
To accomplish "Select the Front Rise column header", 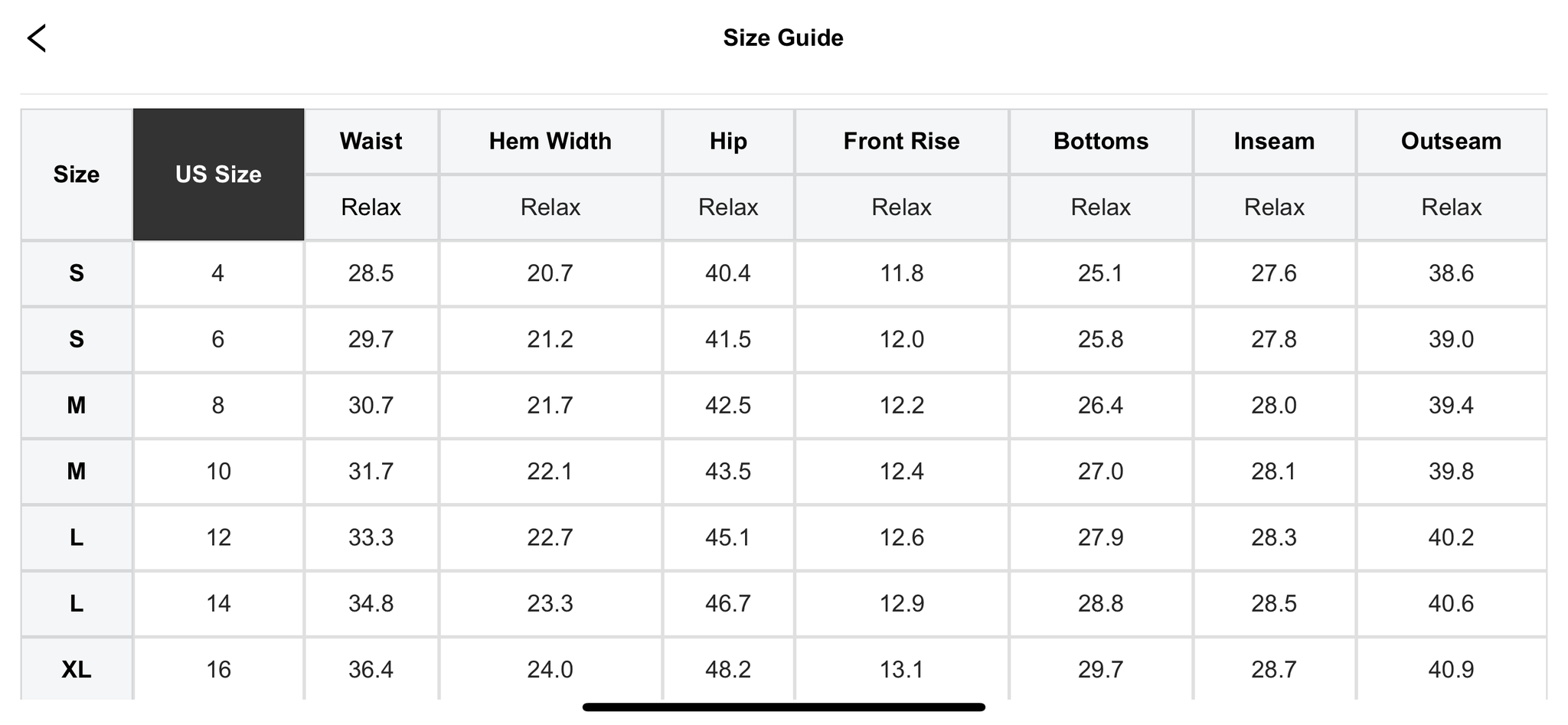I will point(901,141).
